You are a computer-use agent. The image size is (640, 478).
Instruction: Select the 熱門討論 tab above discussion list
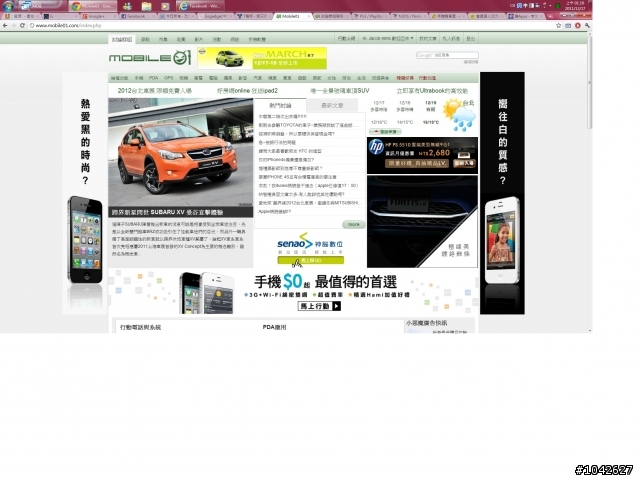coord(280,105)
